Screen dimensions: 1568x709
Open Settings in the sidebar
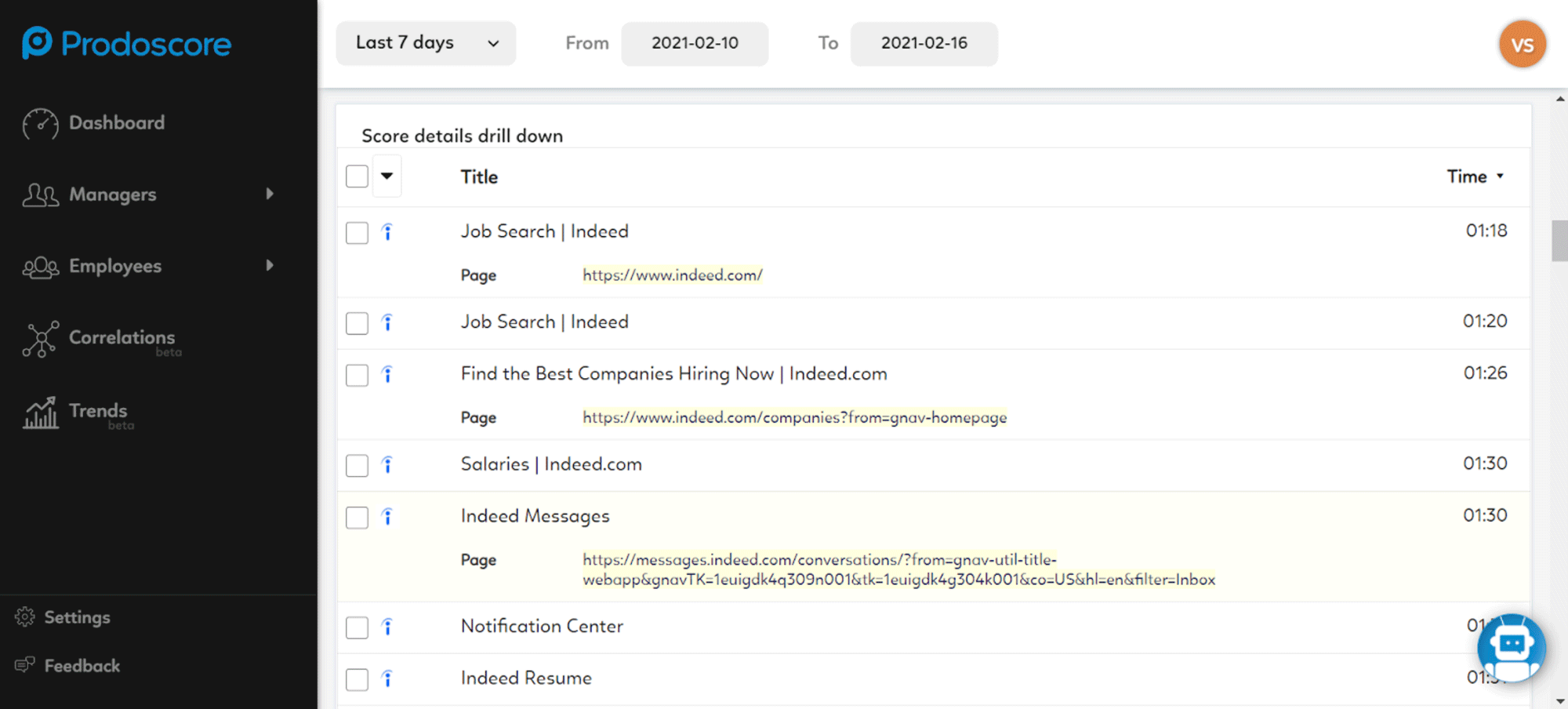77,617
